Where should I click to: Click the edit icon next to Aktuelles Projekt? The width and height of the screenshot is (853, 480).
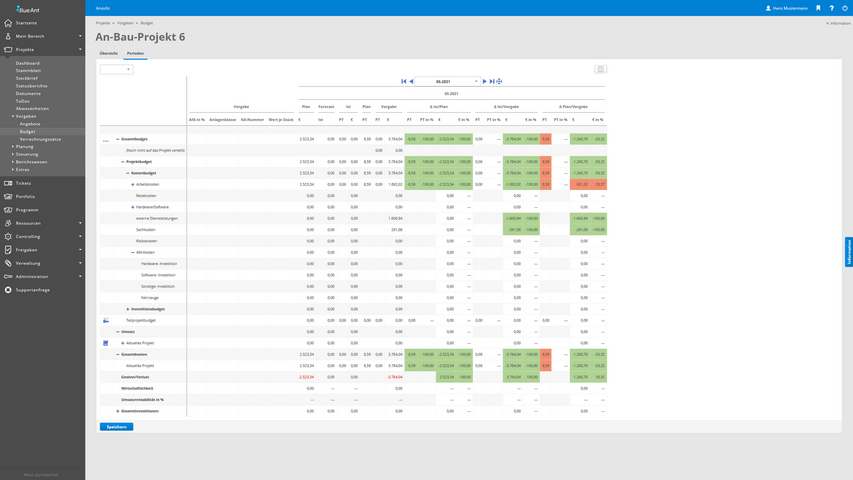pyautogui.click(x=106, y=343)
